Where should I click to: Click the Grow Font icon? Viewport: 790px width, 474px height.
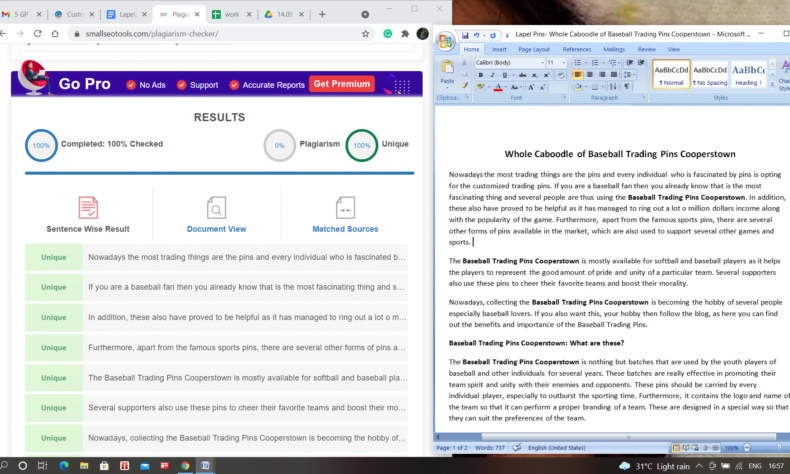(x=531, y=87)
